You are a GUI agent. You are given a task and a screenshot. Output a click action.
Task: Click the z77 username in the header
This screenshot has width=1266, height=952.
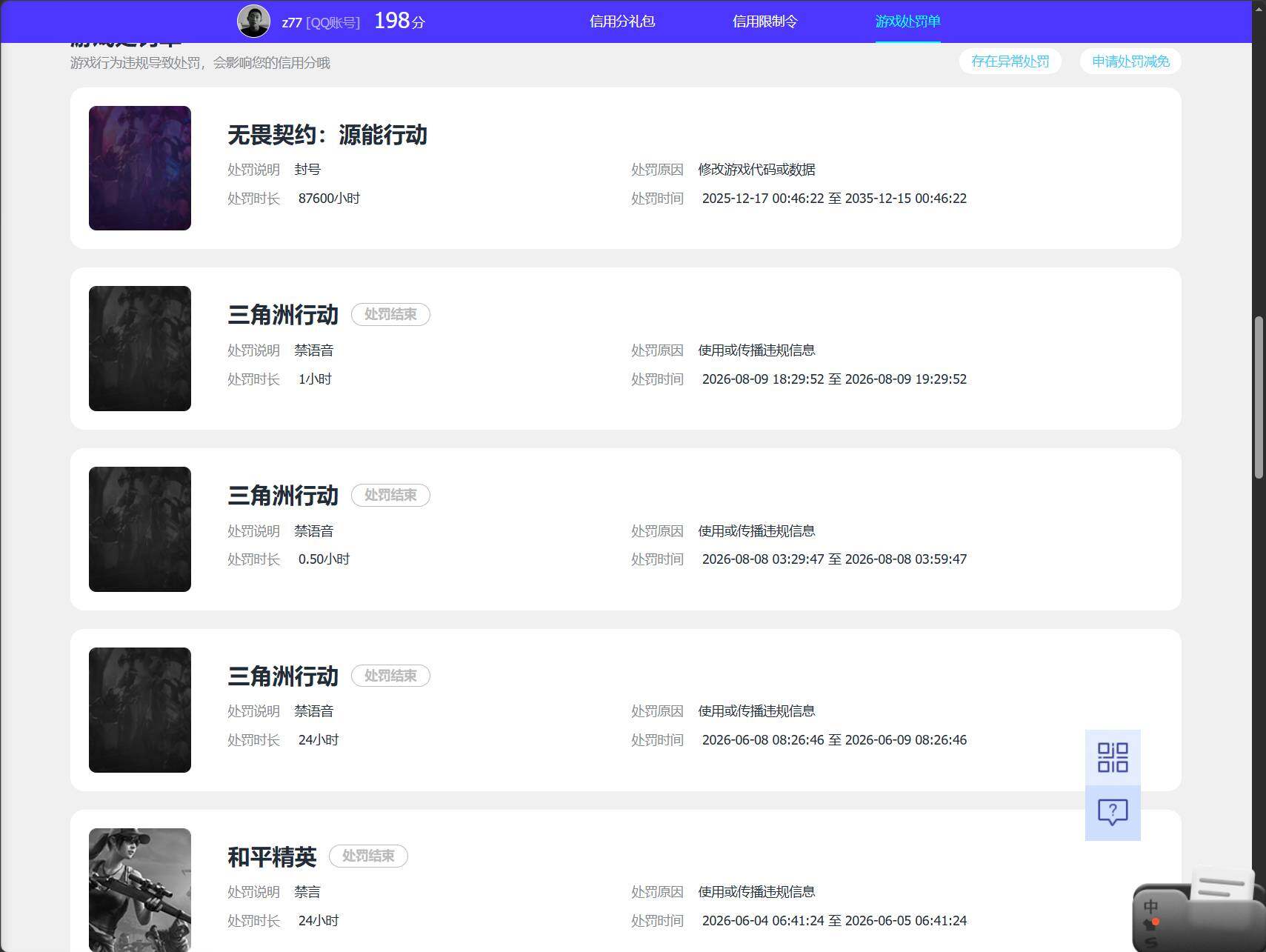(292, 22)
